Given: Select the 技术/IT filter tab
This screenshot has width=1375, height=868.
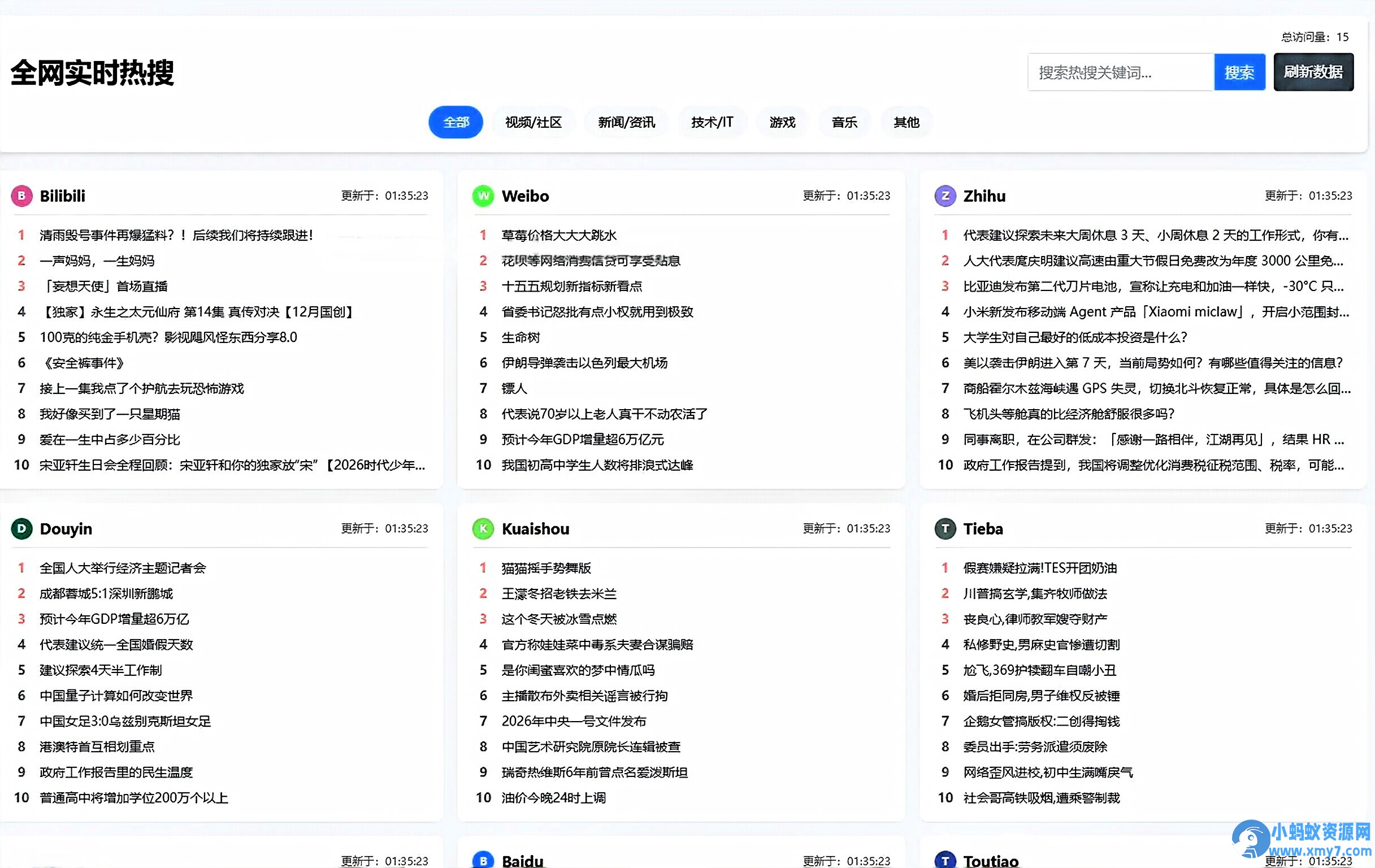Looking at the screenshot, I should click(712, 121).
